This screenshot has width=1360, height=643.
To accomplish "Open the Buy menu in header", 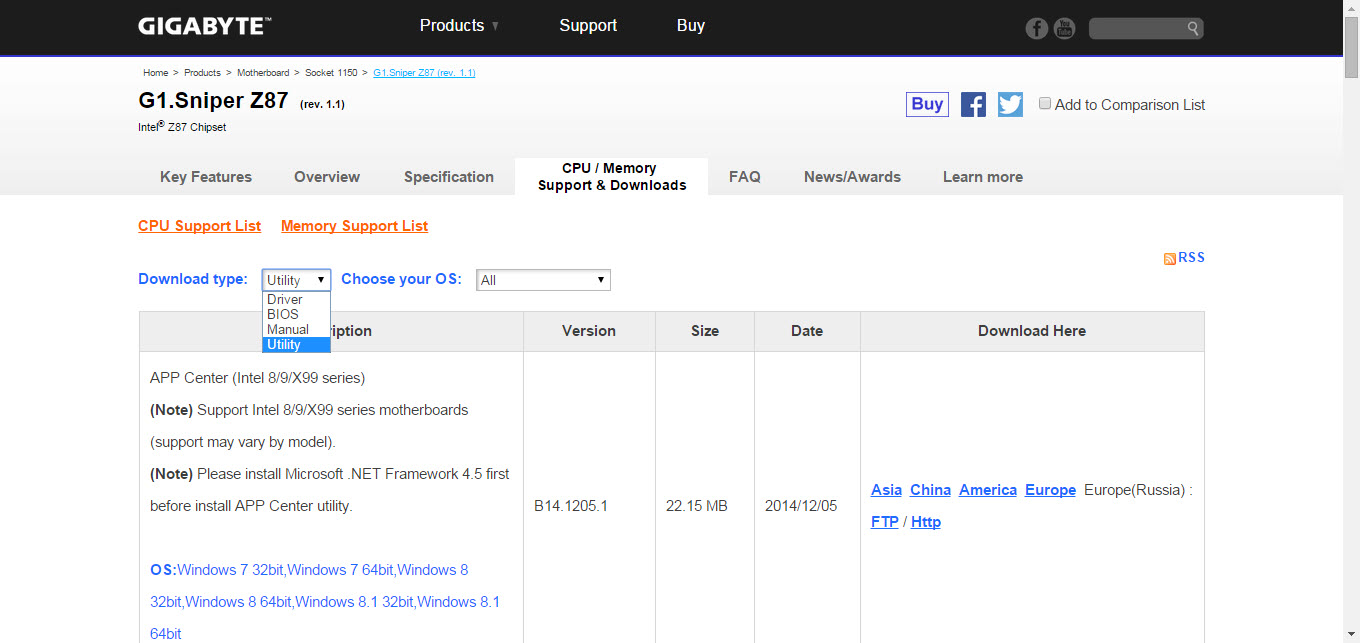I will pyautogui.click(x=691, y=26).
